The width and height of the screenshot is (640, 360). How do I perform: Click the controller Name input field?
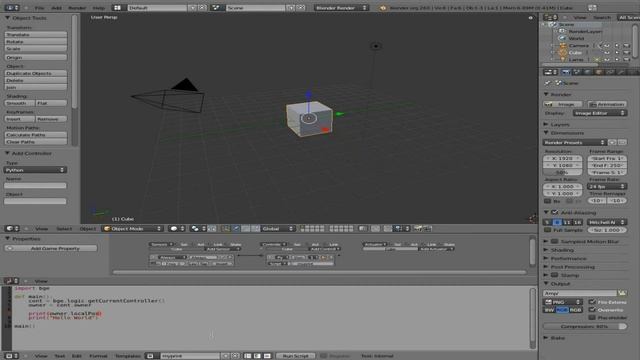pos(35,186)
